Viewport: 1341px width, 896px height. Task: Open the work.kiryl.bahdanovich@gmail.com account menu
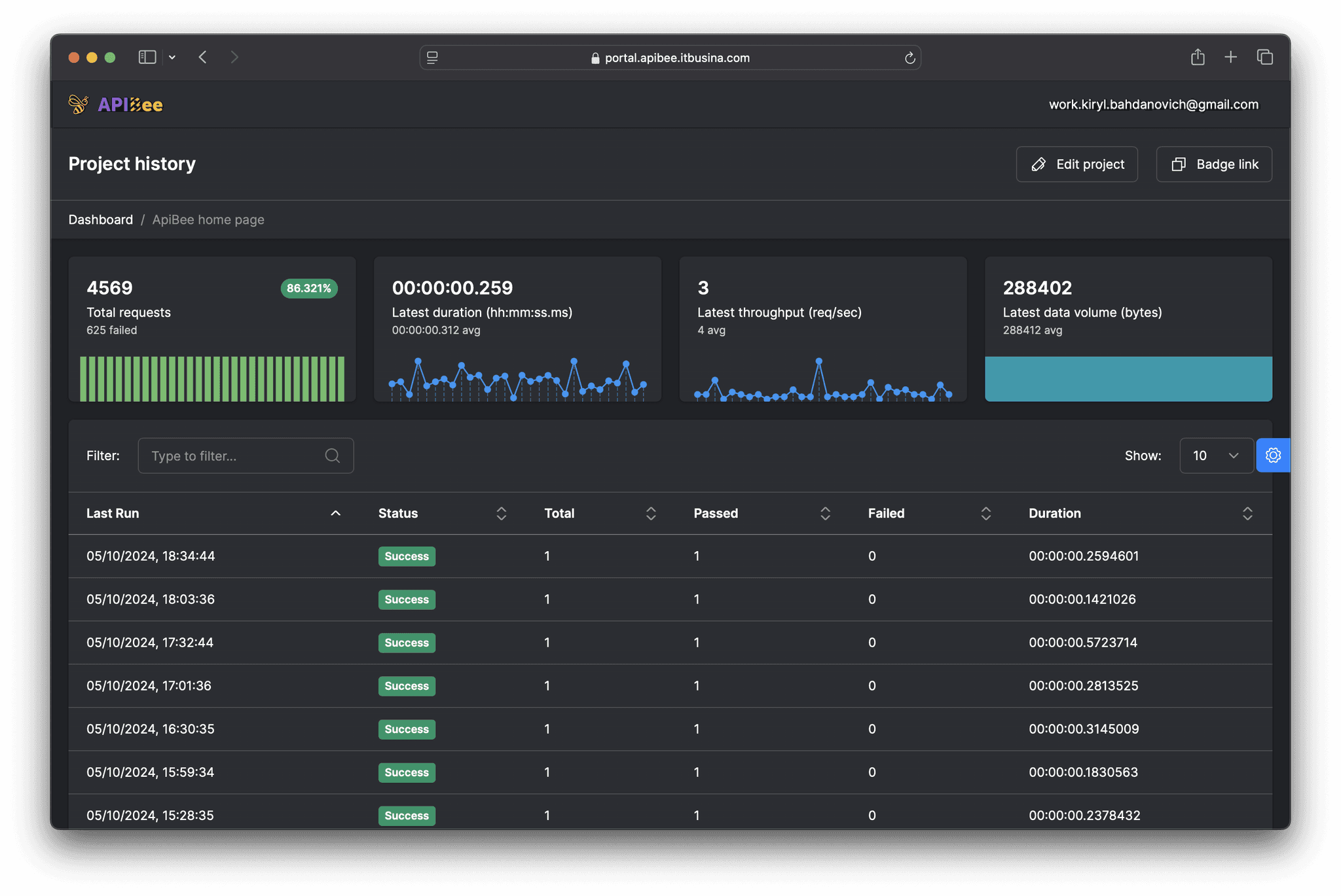tap(1153, 104)
